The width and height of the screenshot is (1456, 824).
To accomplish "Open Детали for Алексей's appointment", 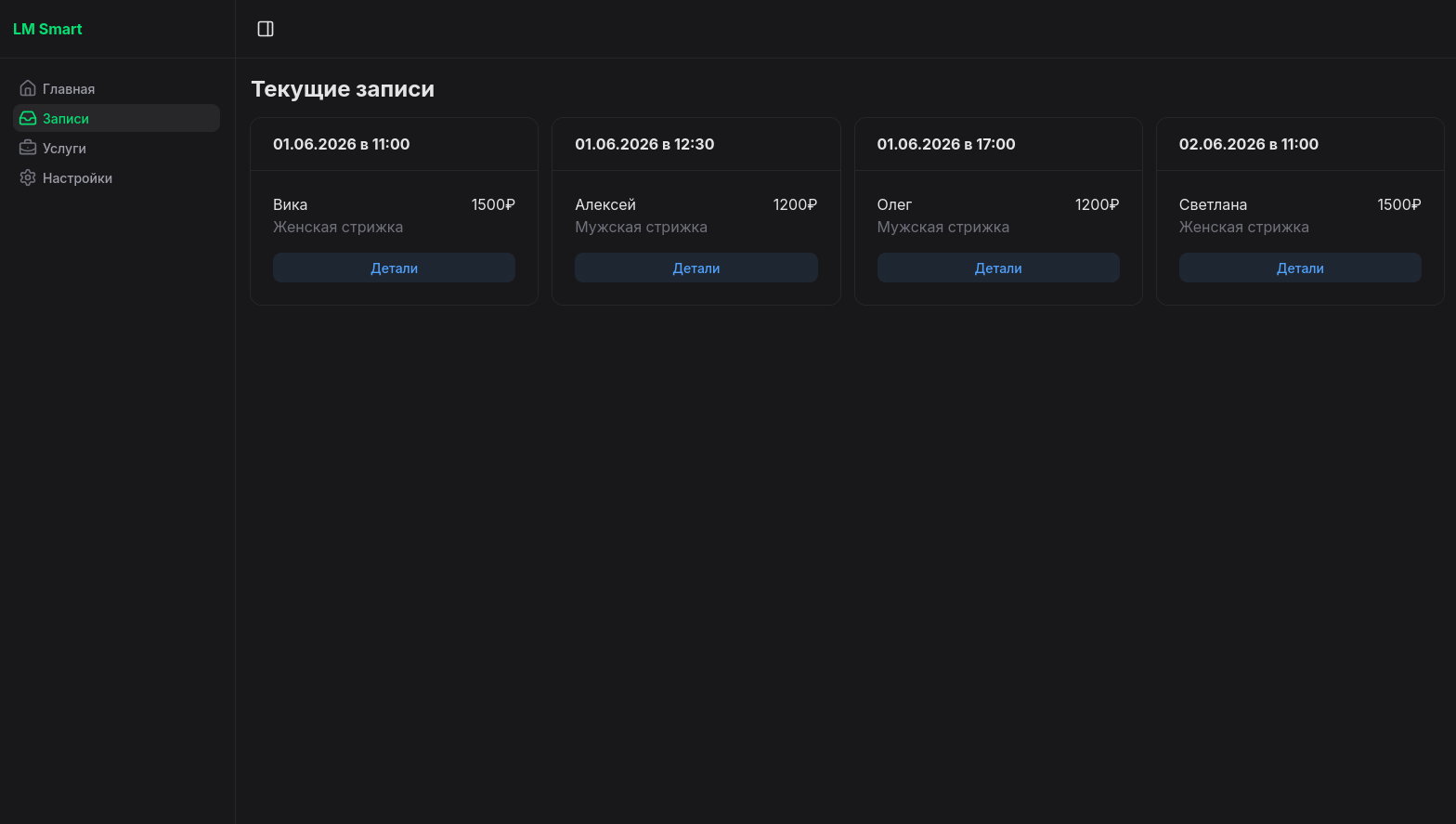I will pos(696,268).
